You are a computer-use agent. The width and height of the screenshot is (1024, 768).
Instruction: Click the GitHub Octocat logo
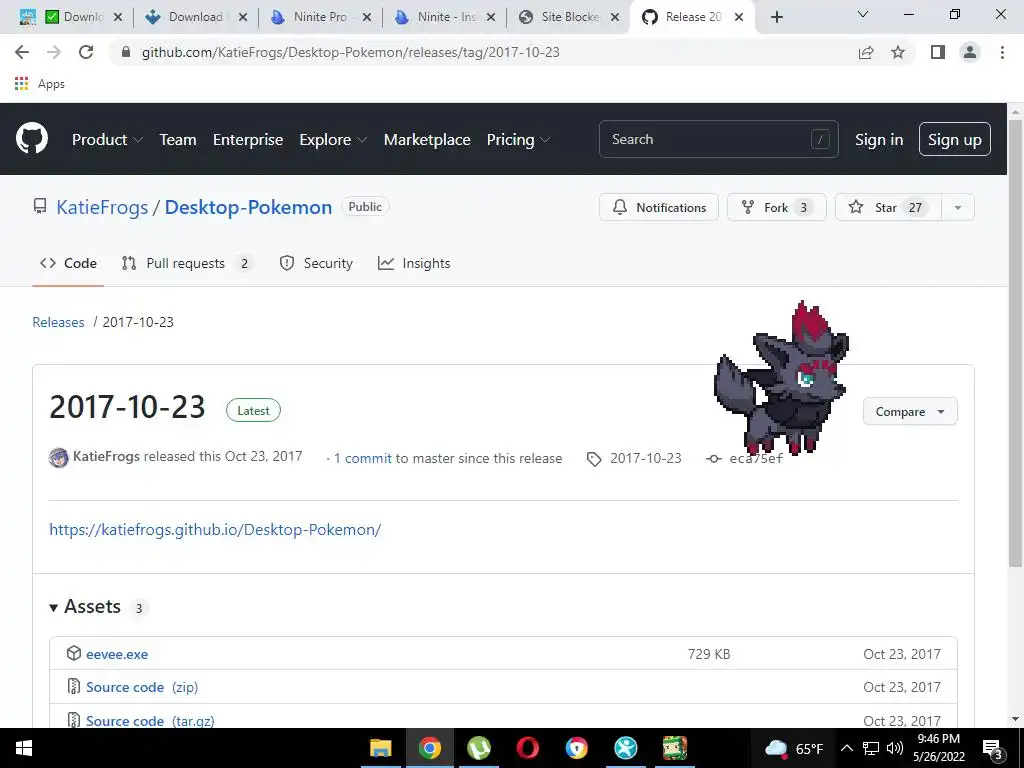click(32, 138)
